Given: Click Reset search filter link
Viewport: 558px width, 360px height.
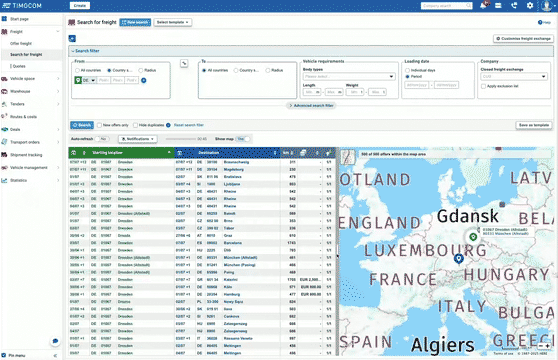Looking at the screenshot, I should [189, 125].
